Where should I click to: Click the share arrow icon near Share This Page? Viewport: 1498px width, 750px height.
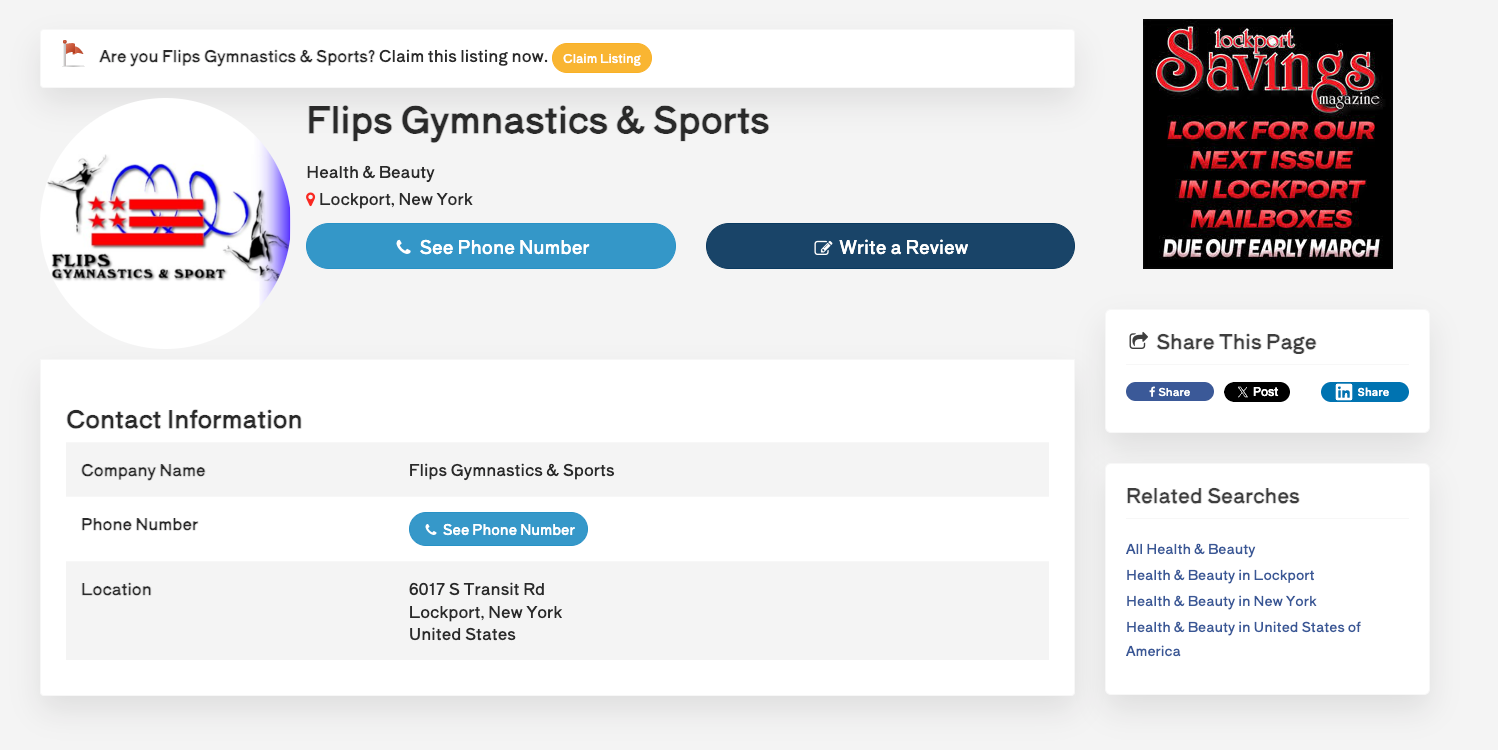pyautogui.click(x=1138, y=341)
